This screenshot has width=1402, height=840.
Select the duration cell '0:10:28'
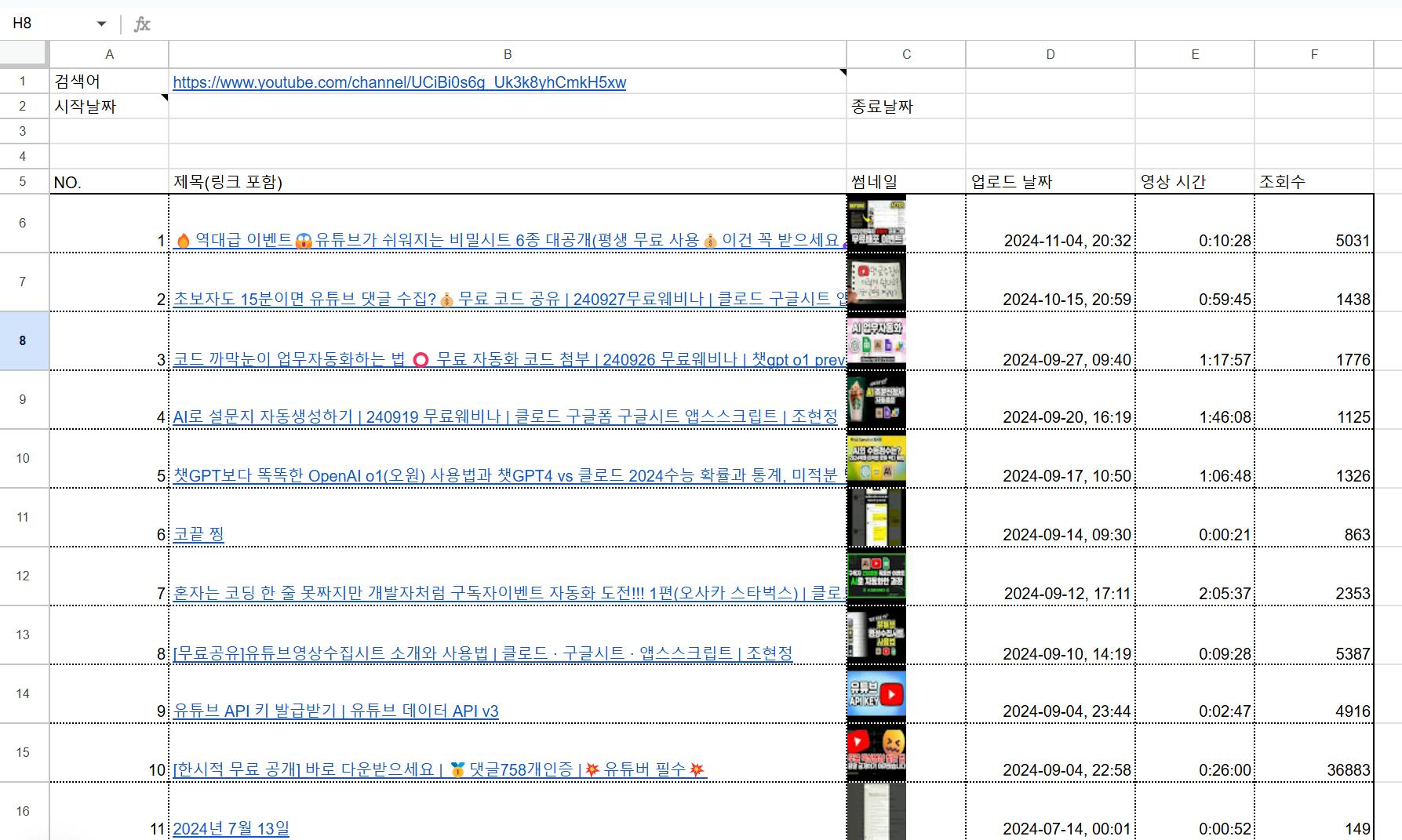[x=1195, y=224]
